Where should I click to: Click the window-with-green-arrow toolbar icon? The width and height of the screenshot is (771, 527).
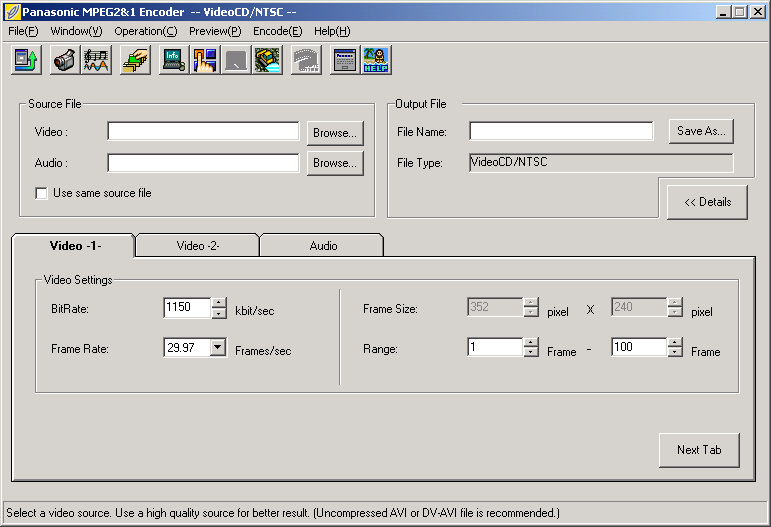27,60
